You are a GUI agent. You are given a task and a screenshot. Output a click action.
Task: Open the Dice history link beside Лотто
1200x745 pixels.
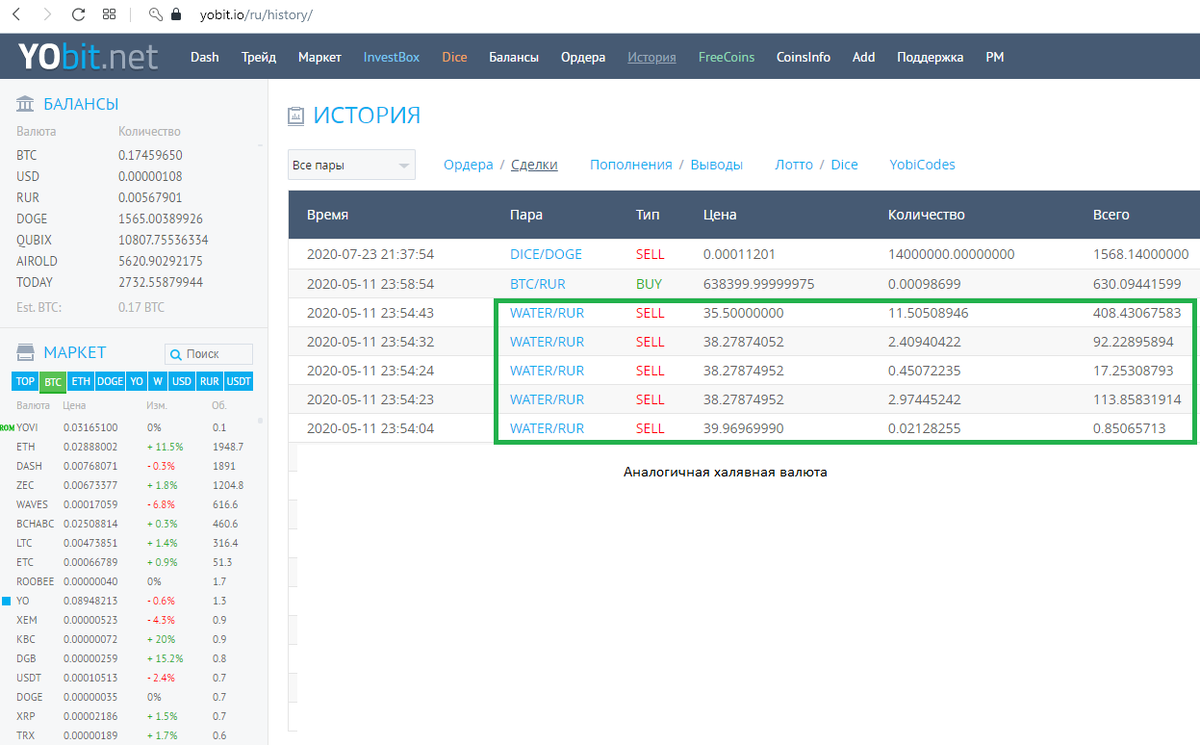(x=844, y=165)
